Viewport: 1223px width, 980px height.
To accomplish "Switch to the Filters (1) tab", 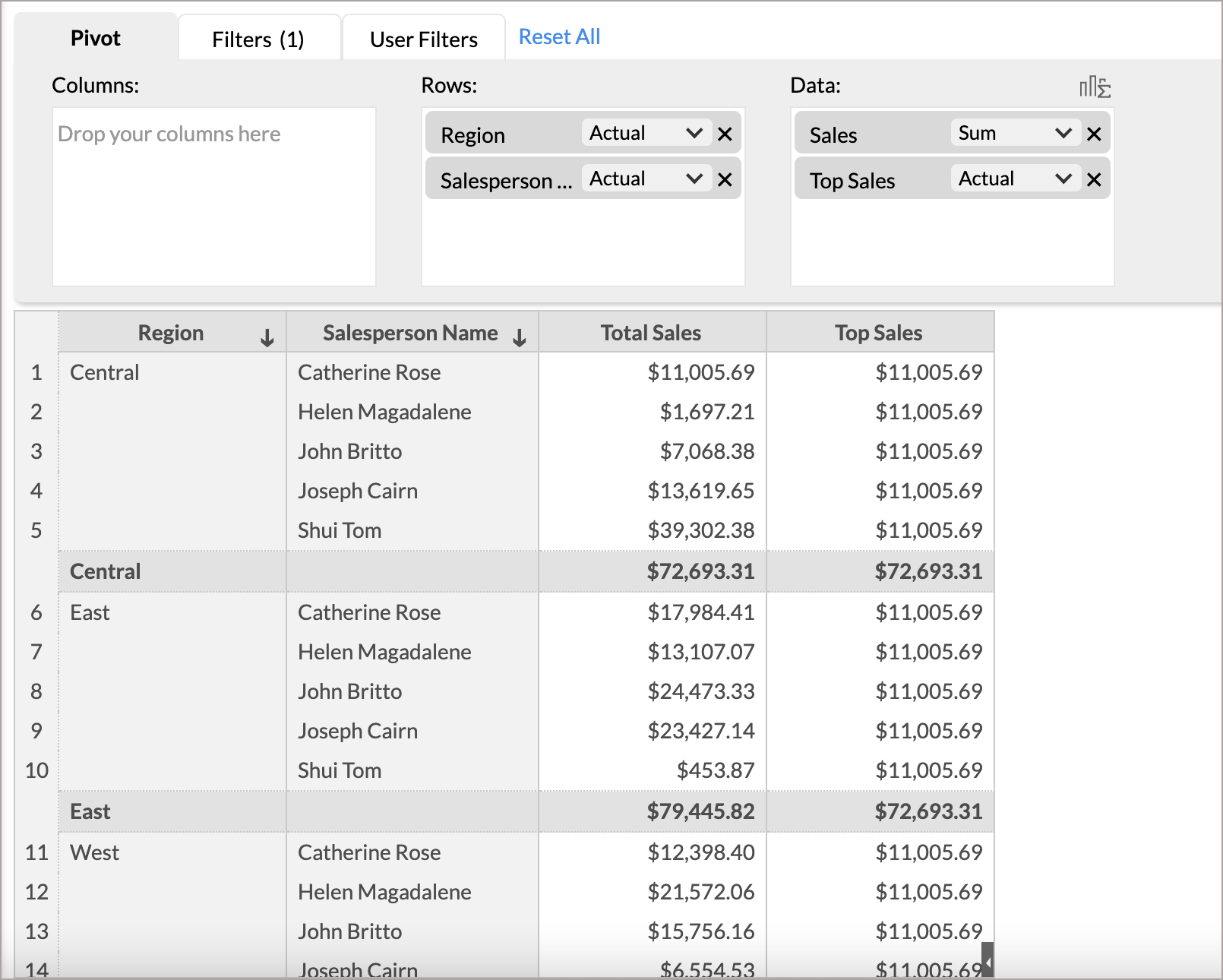I will pyautogui.click(x=258, y=39).
